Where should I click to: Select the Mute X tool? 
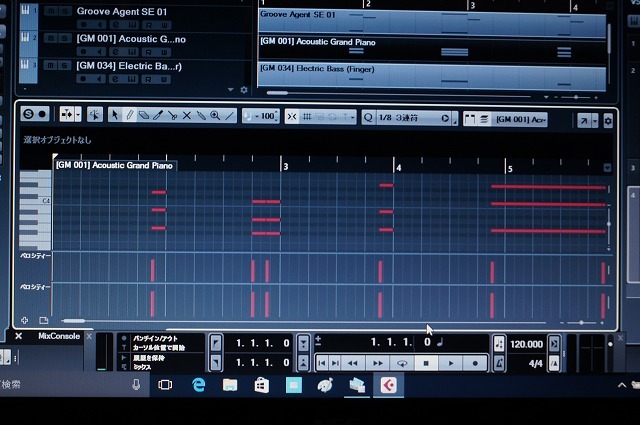pyautogui.click(x=187, y=116)
